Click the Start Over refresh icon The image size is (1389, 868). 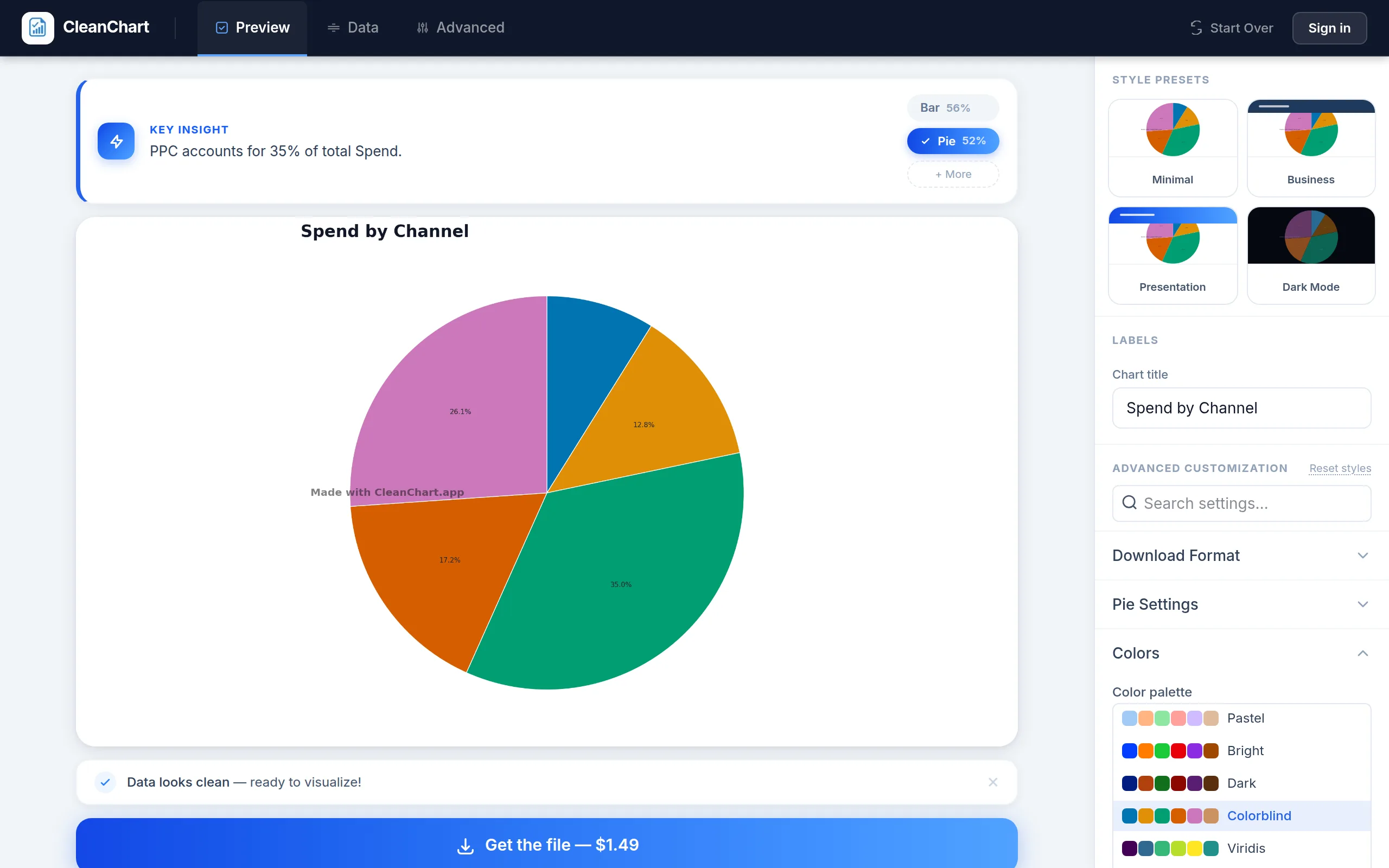click(1196, 28)
